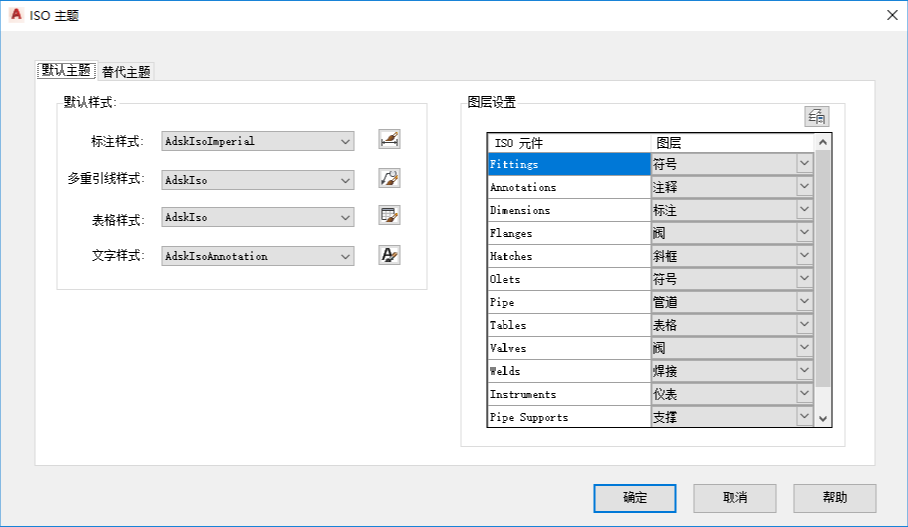Click the multileader style edit icon
This screenshot has height=527, width=908.
pos(389,179)
